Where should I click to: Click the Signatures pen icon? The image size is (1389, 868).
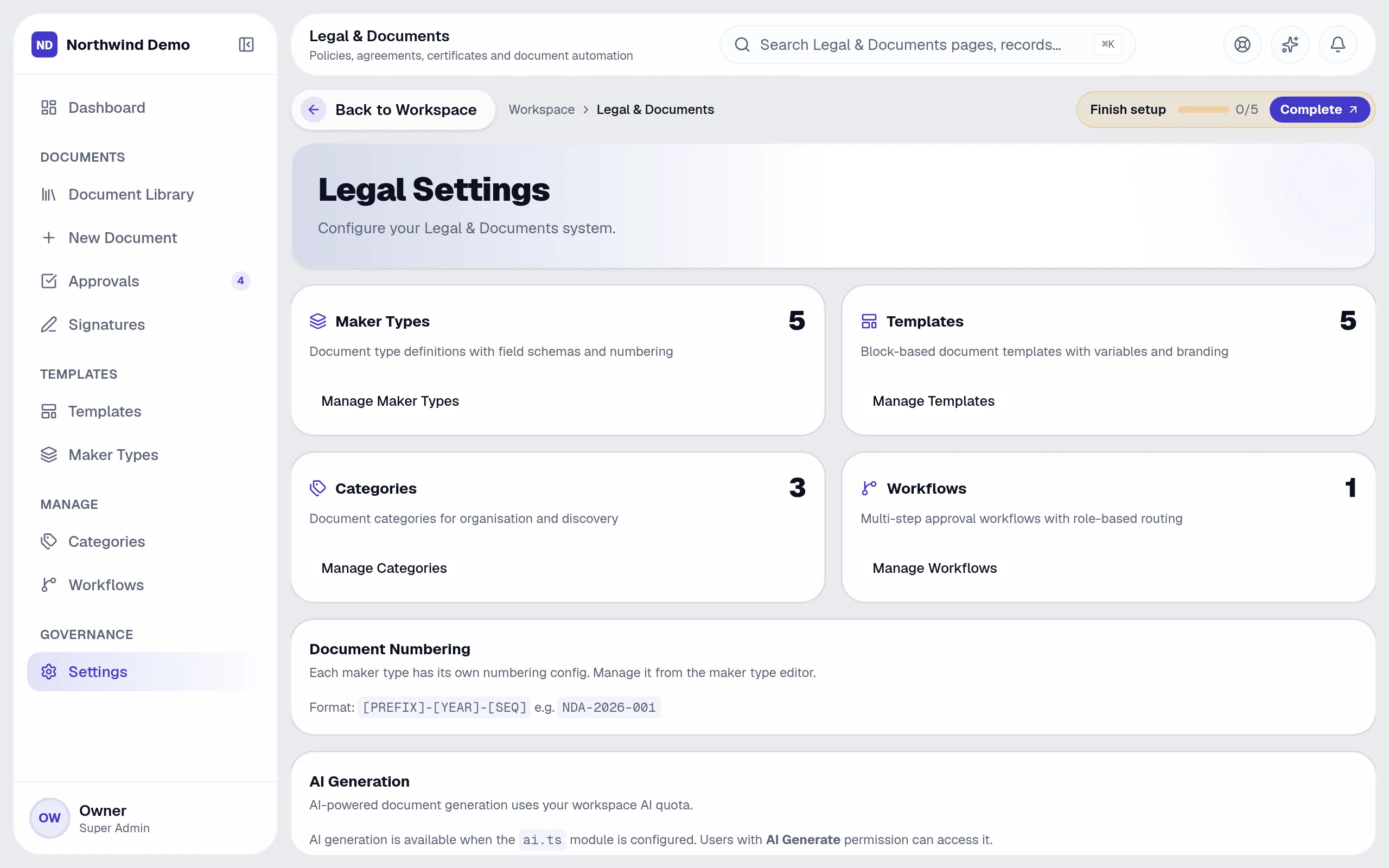[x=49, y=324]
